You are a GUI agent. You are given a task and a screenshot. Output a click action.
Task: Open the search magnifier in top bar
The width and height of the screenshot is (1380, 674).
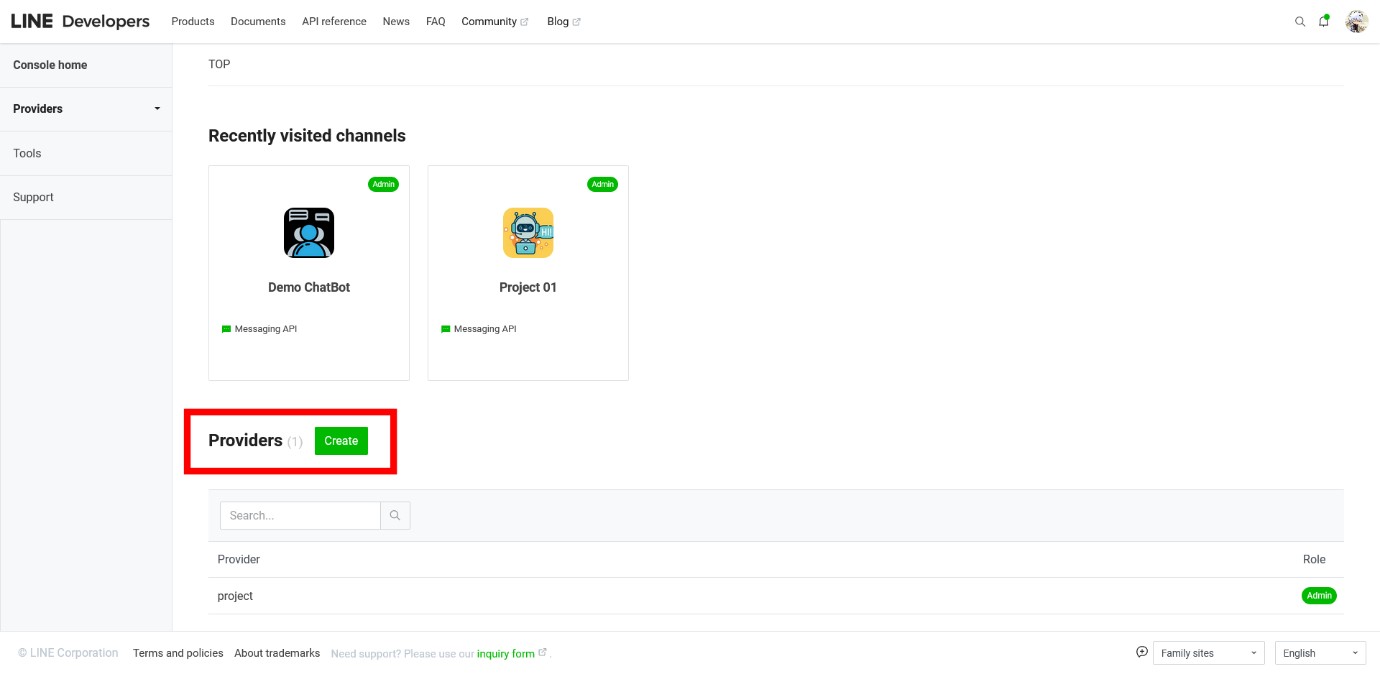click(x=1300, y=21)
